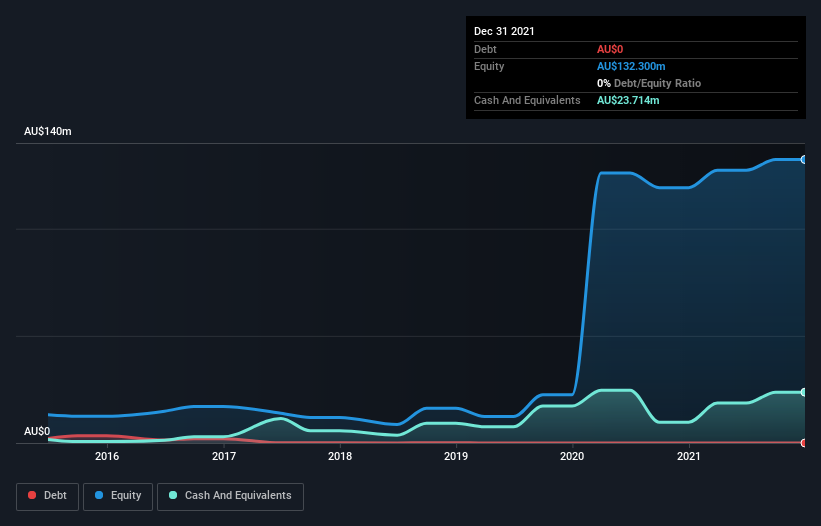This screenshot has height=526, width=821.
Task: Select the red Debt endpoint marker
Action: (804, 443)
